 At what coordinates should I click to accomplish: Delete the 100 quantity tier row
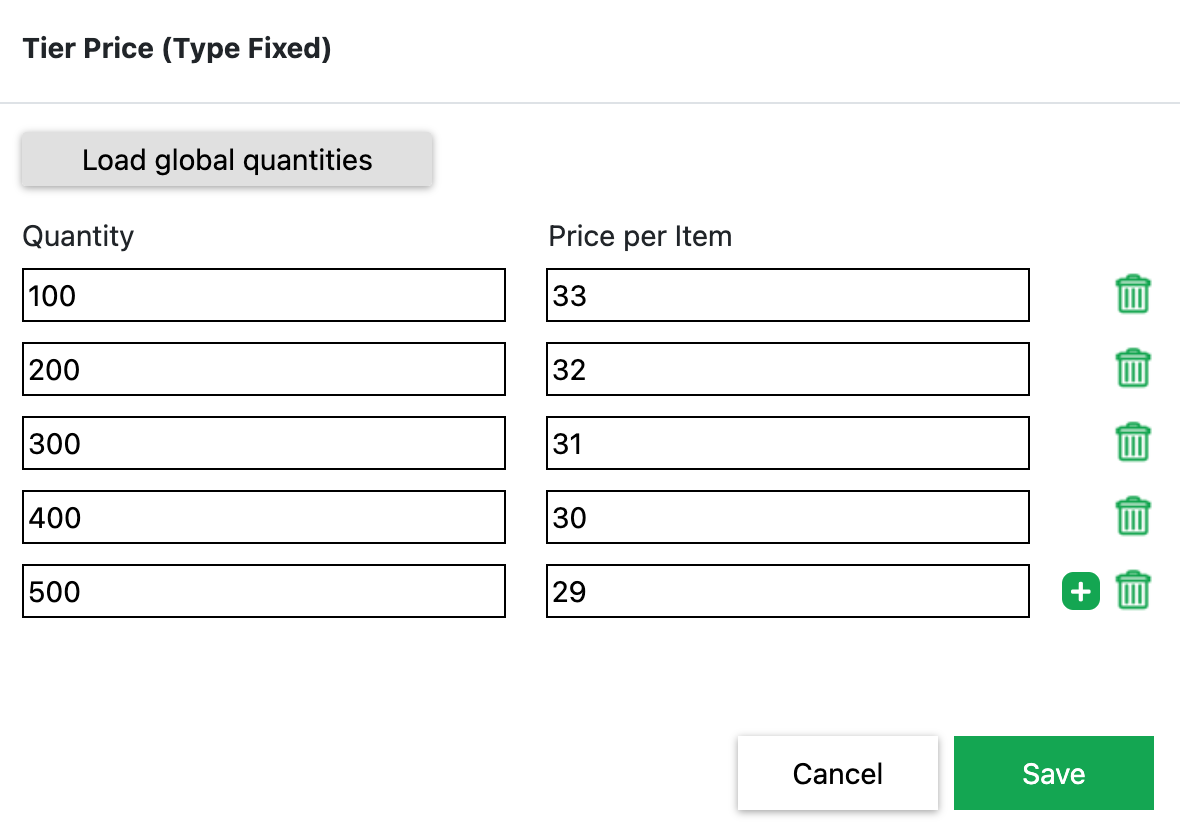pyautogui.click(x=1132, y=295)
